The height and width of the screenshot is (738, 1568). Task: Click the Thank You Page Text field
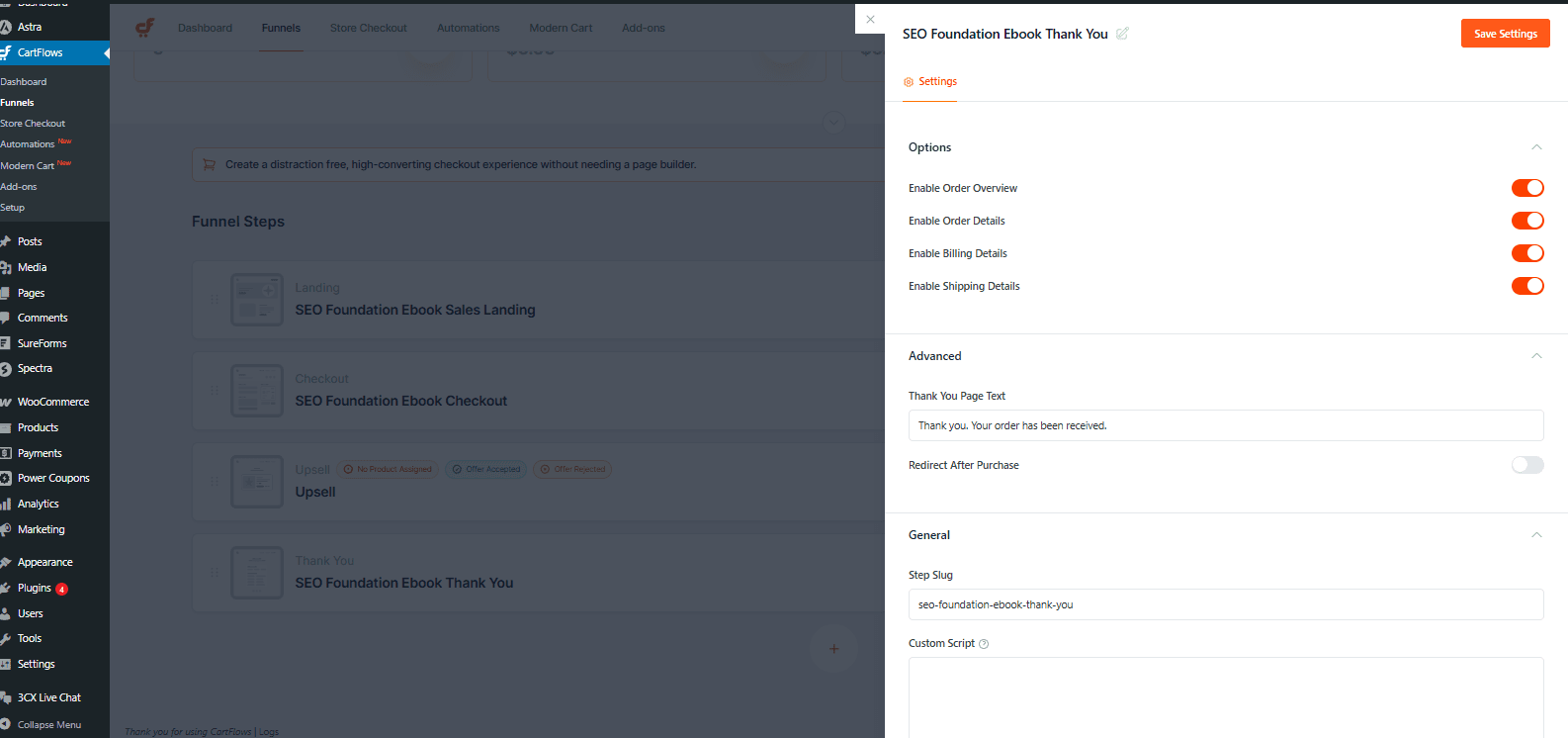[1225, 425]
